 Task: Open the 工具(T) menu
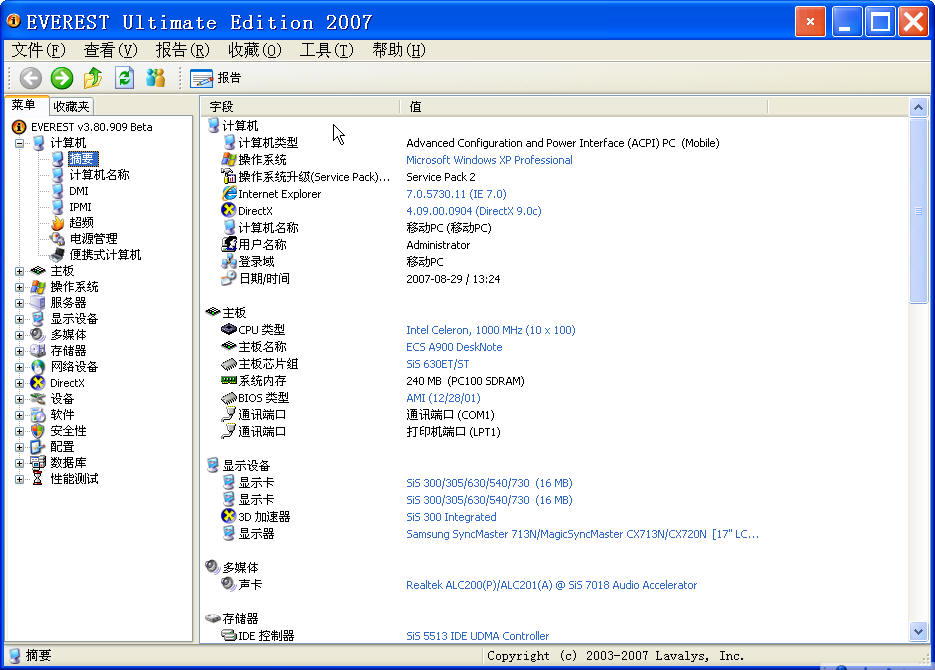point(327,50)
